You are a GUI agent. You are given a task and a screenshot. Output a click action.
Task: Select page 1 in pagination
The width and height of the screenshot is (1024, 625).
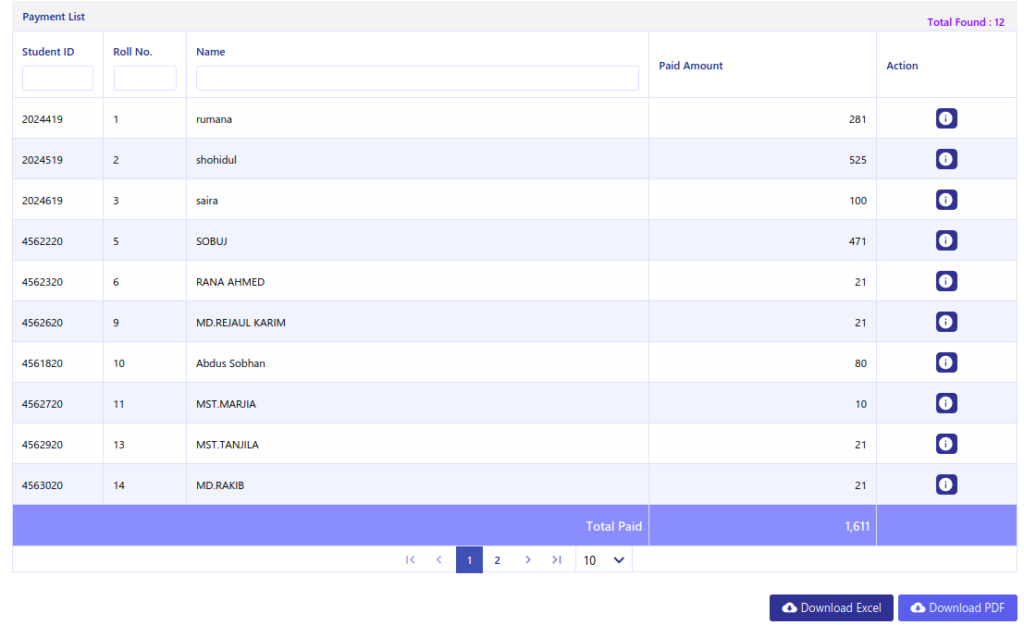pos(469,560)
